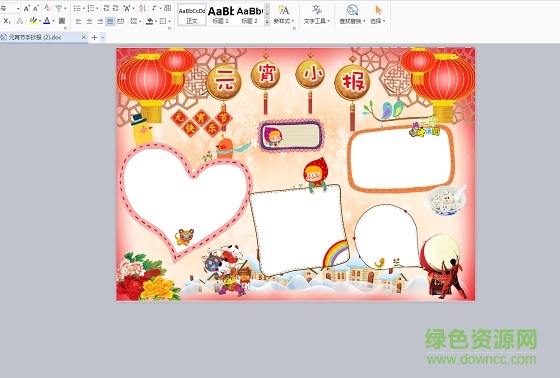Open the document tab list dropdown
560x378 pixels.
point(103,37)
